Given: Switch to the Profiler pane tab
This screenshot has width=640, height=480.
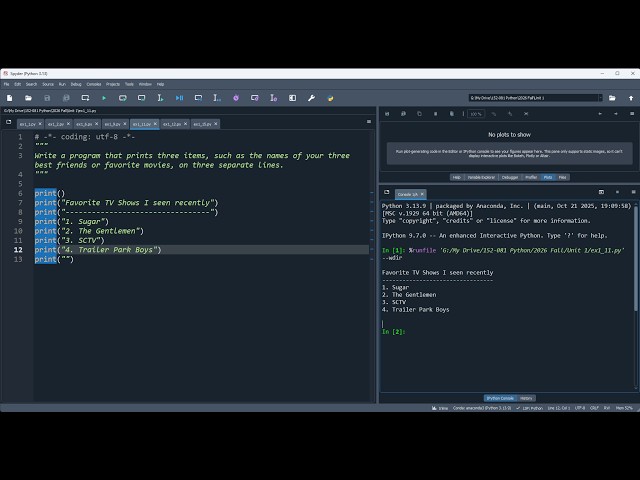Looking at the screenshot, I should click(x=531, y=177).
